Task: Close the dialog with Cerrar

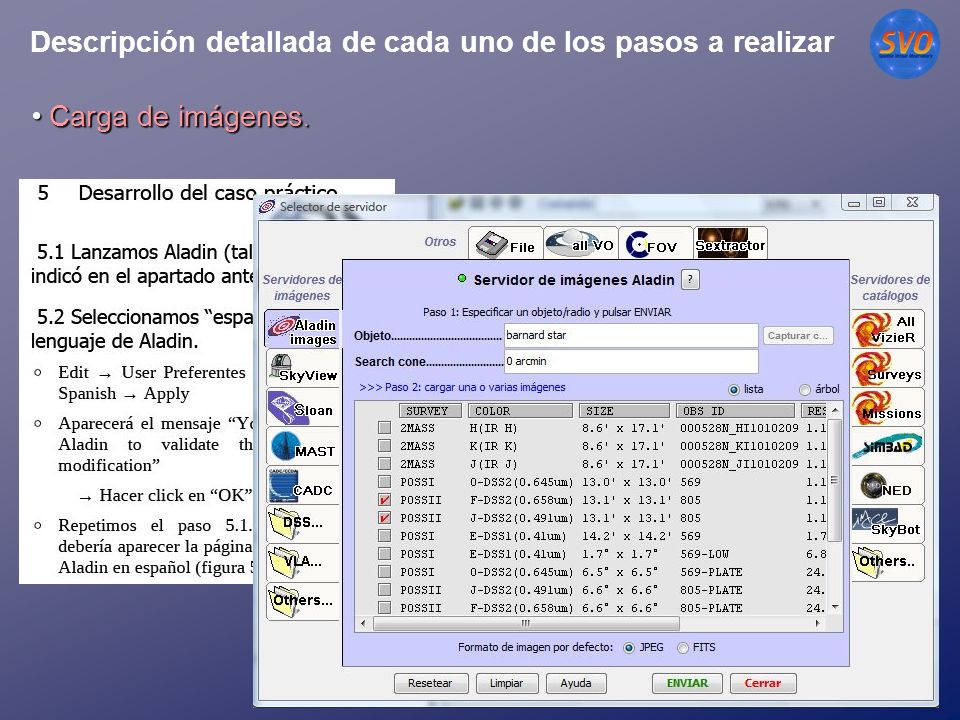Action: point(763,683)
